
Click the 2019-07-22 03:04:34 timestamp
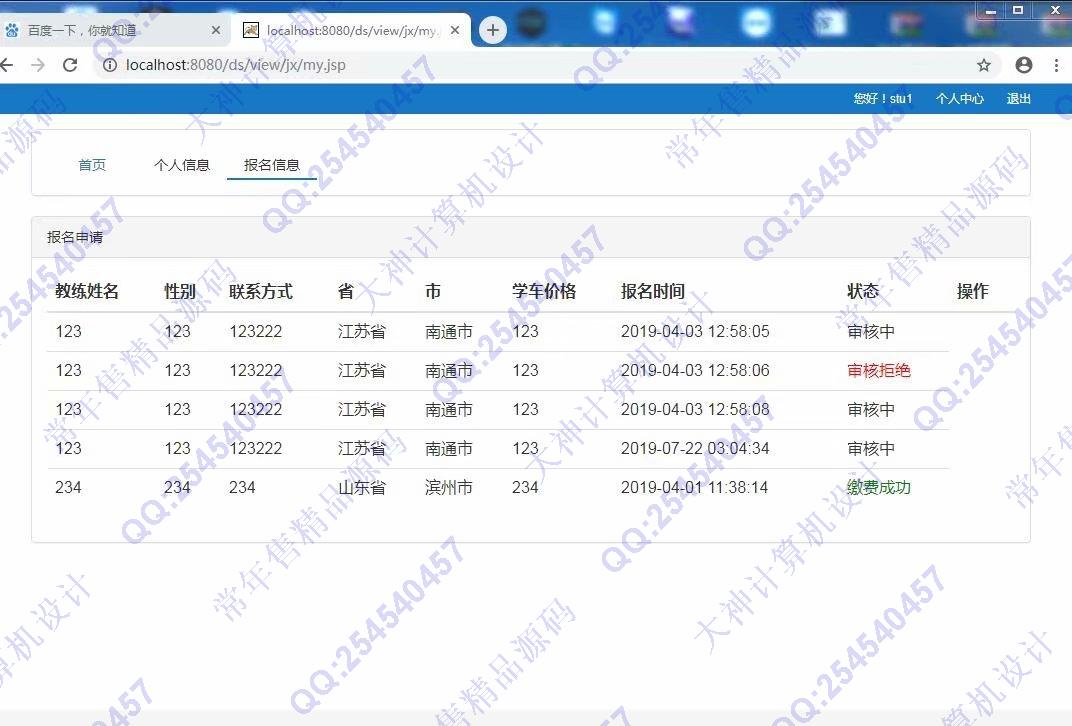click(x=695, y=448)
